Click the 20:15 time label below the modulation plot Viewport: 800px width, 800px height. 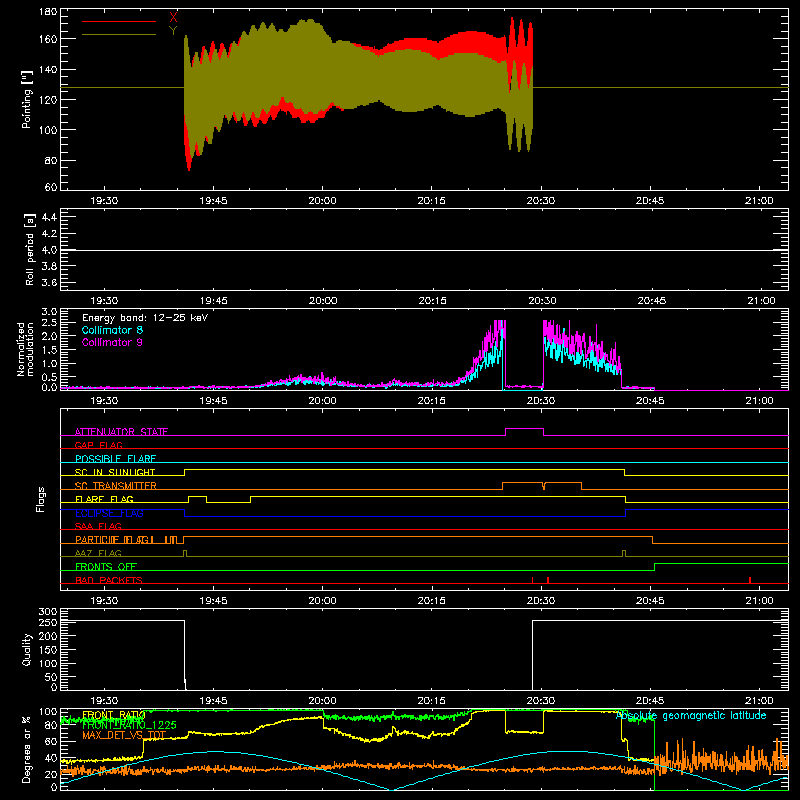(432, 401)
